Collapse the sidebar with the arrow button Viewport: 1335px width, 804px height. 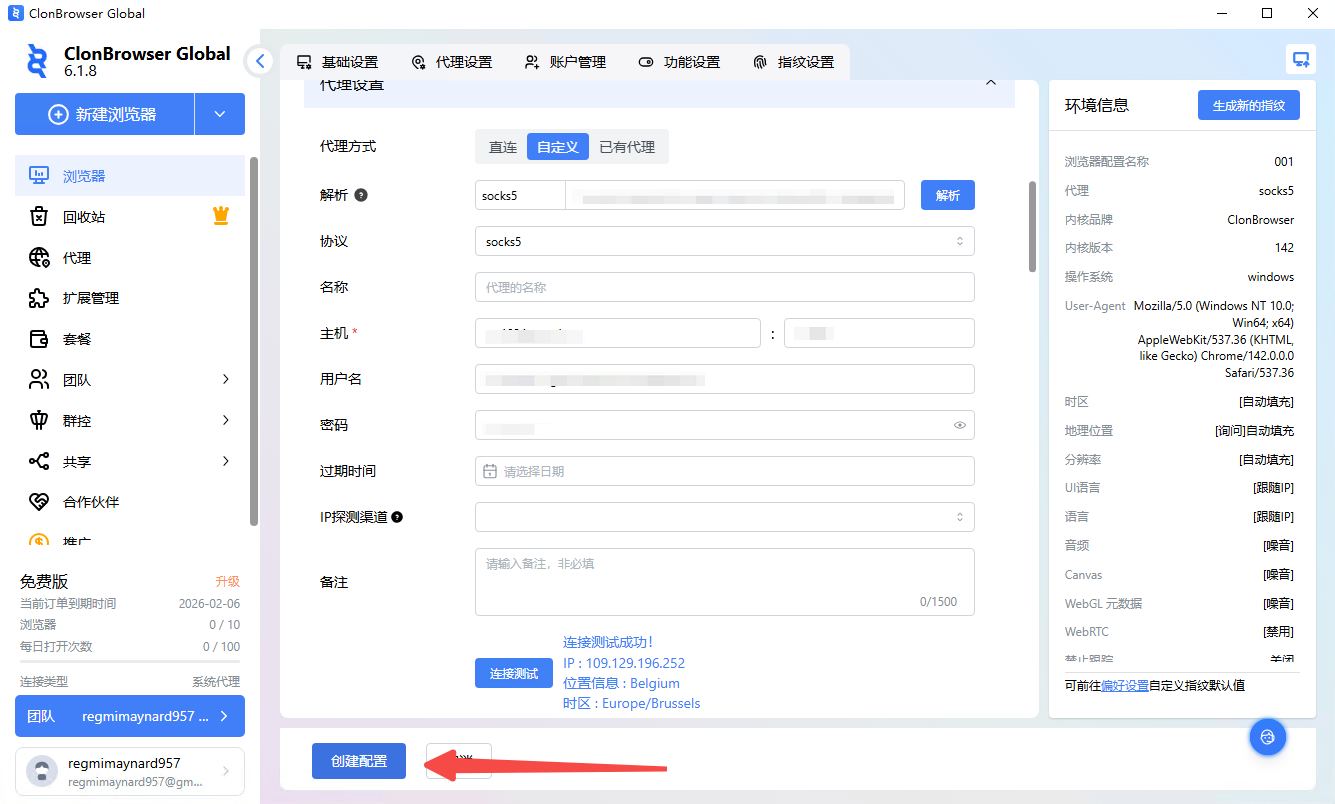(260, 61)
